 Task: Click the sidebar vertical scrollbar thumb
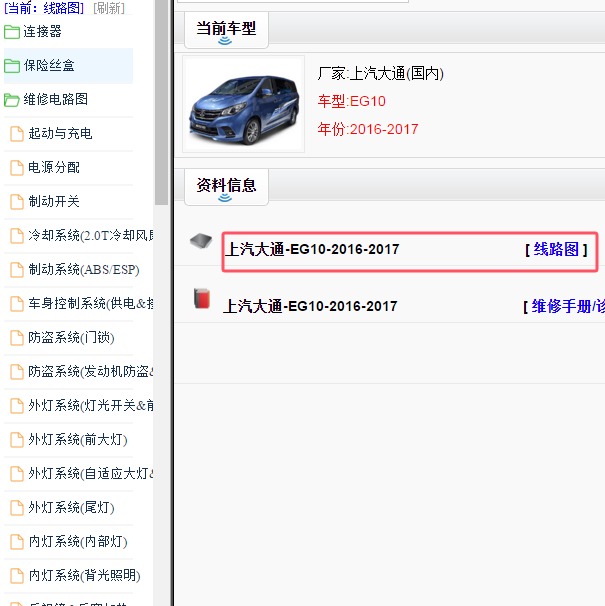pyautogui.click(x=161, y=102)
